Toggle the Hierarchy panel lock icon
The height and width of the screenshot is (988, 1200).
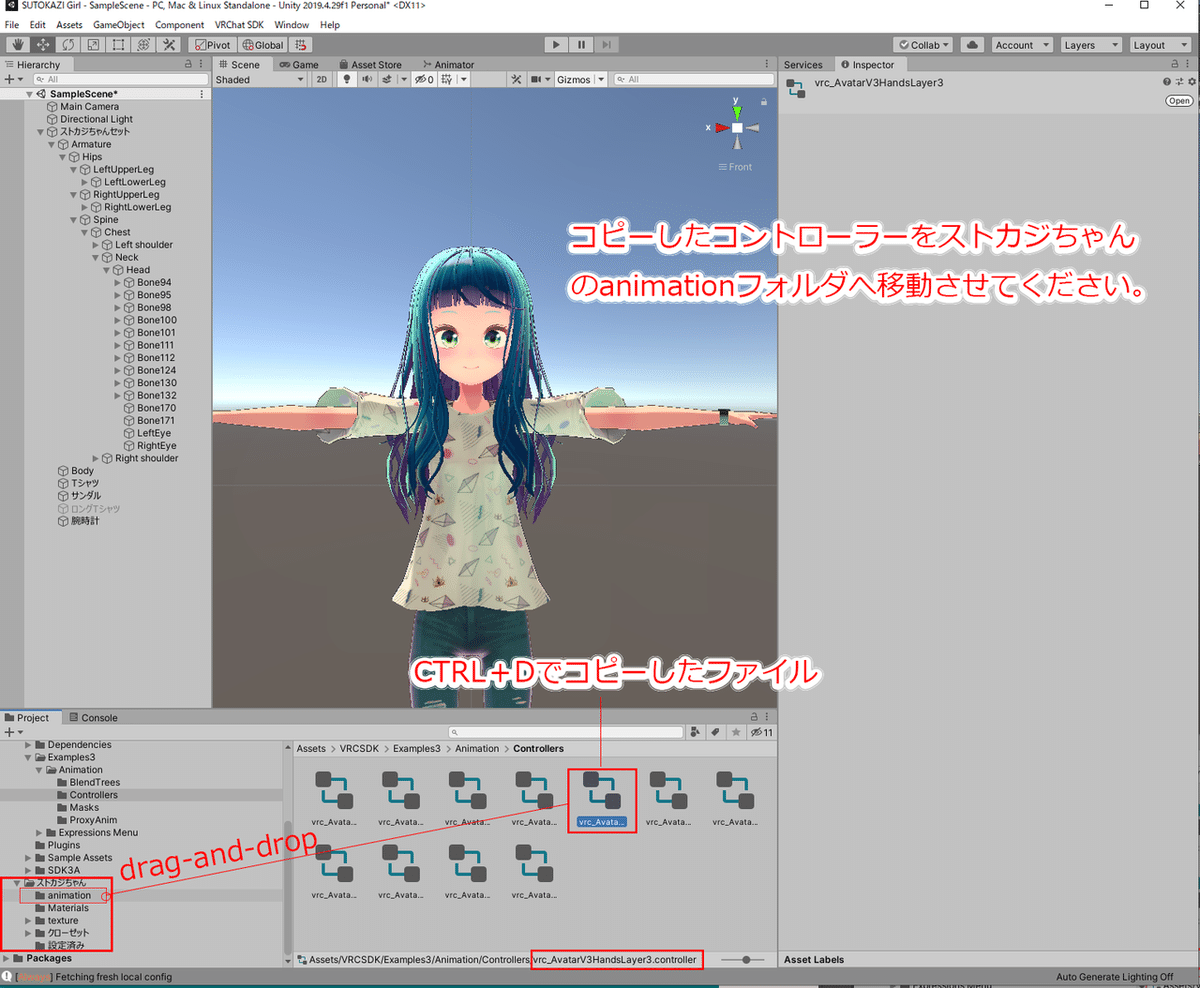coord(190,64)
